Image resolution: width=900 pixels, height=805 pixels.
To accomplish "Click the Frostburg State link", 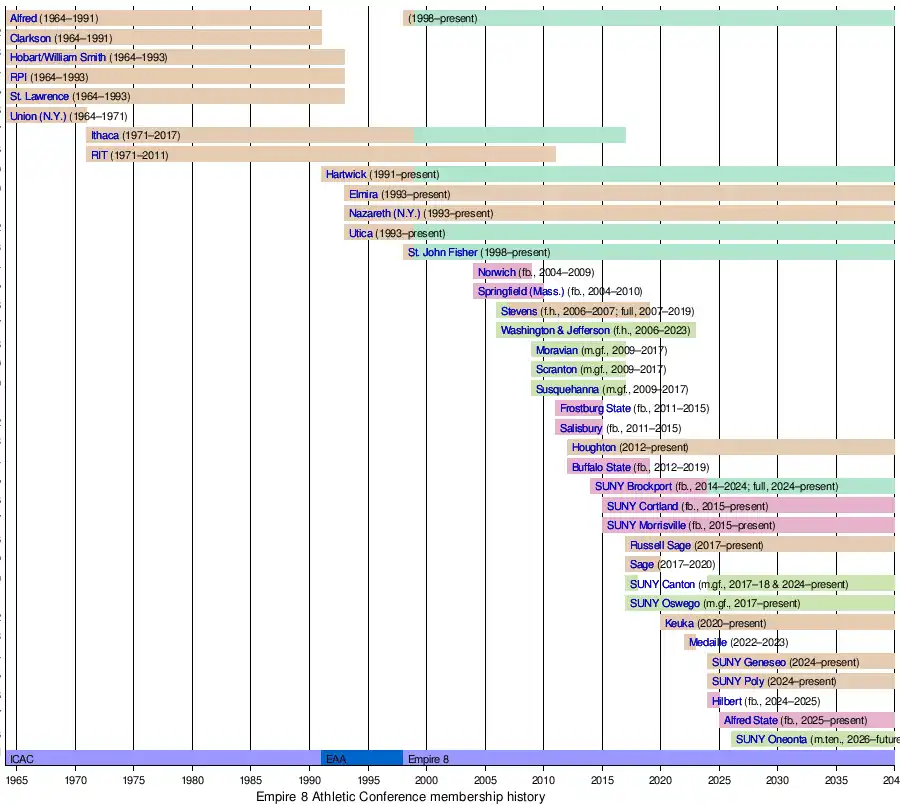I will [x=594, y=408].
